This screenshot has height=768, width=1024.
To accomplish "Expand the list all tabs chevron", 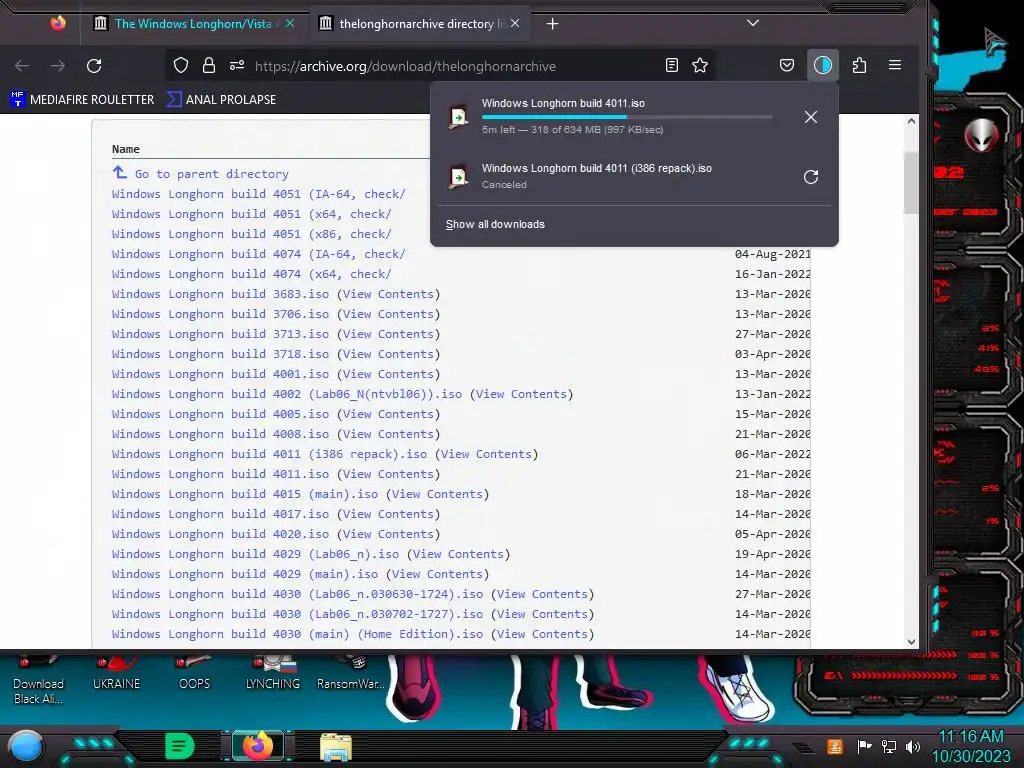I will [x=753, y=23].
